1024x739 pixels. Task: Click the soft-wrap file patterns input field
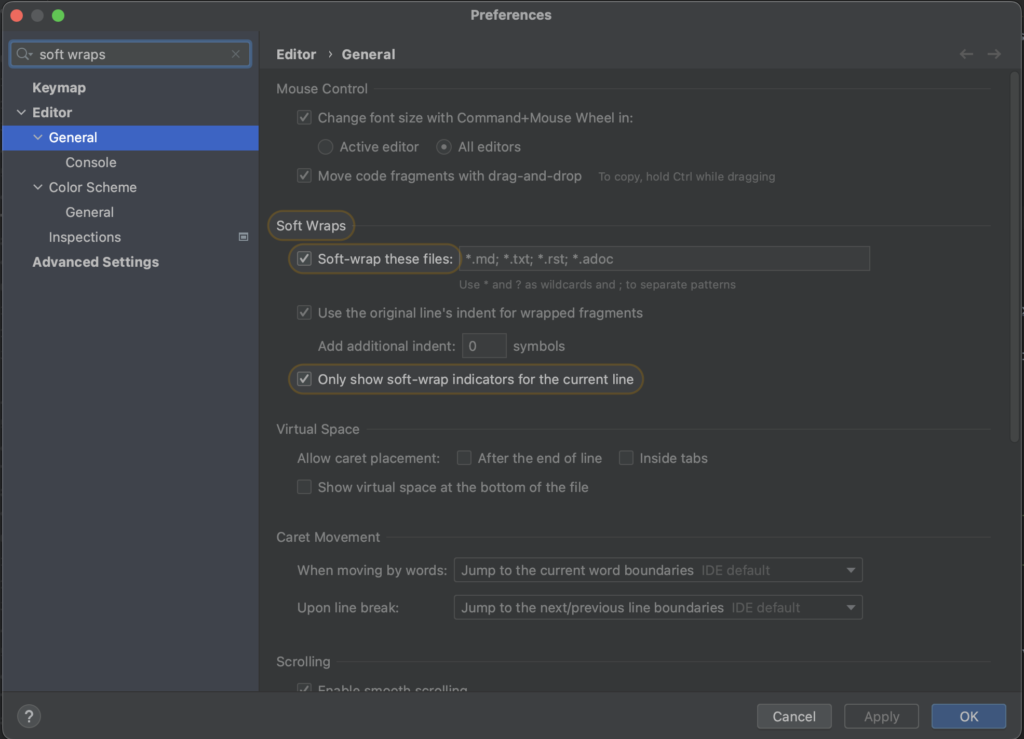pyautogui.click(x=665, y=258)
